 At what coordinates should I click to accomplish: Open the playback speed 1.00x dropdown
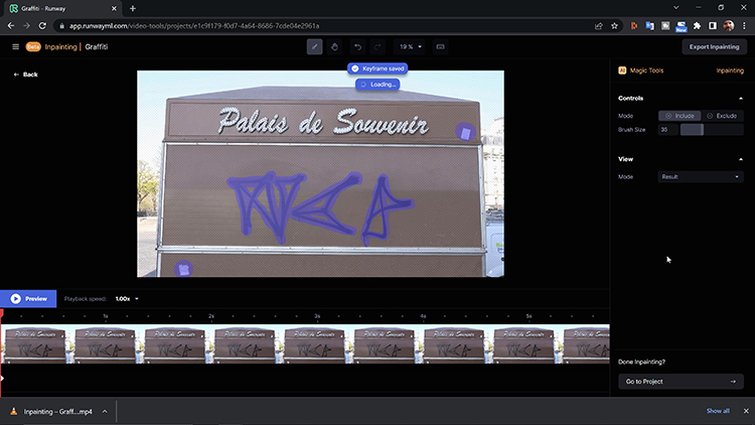click(127, 299)
